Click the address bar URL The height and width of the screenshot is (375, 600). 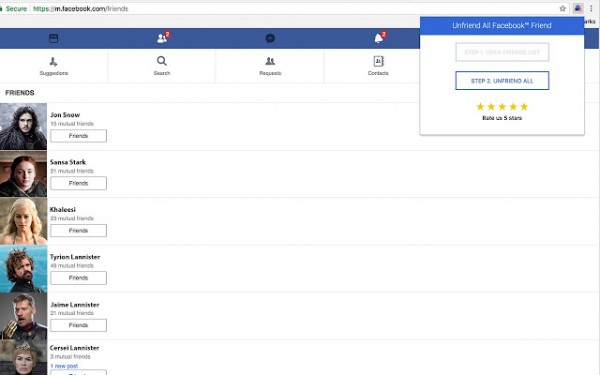(x=80, y=8)
